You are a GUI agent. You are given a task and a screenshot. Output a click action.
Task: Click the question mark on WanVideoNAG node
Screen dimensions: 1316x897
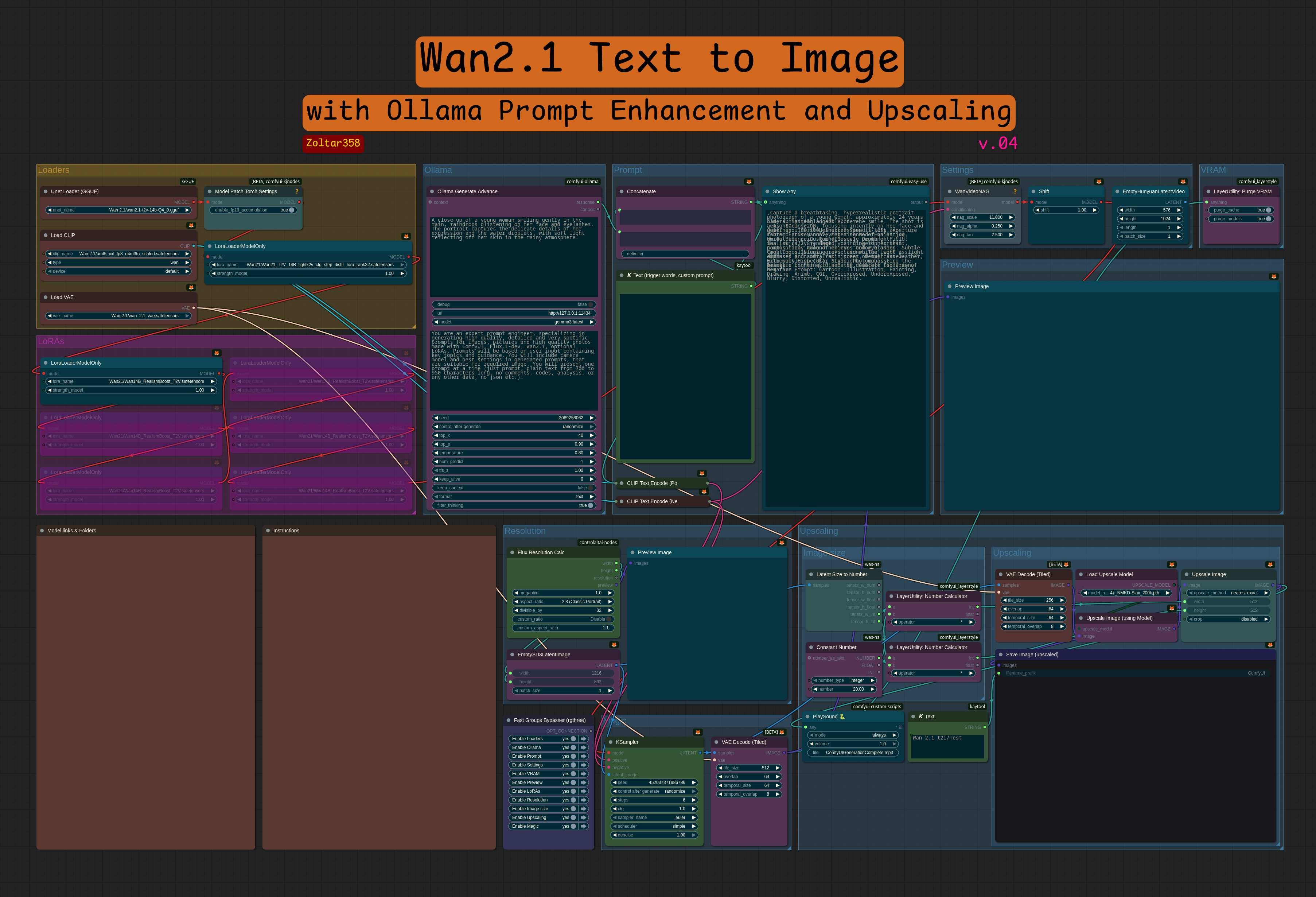coord(1015,191)
